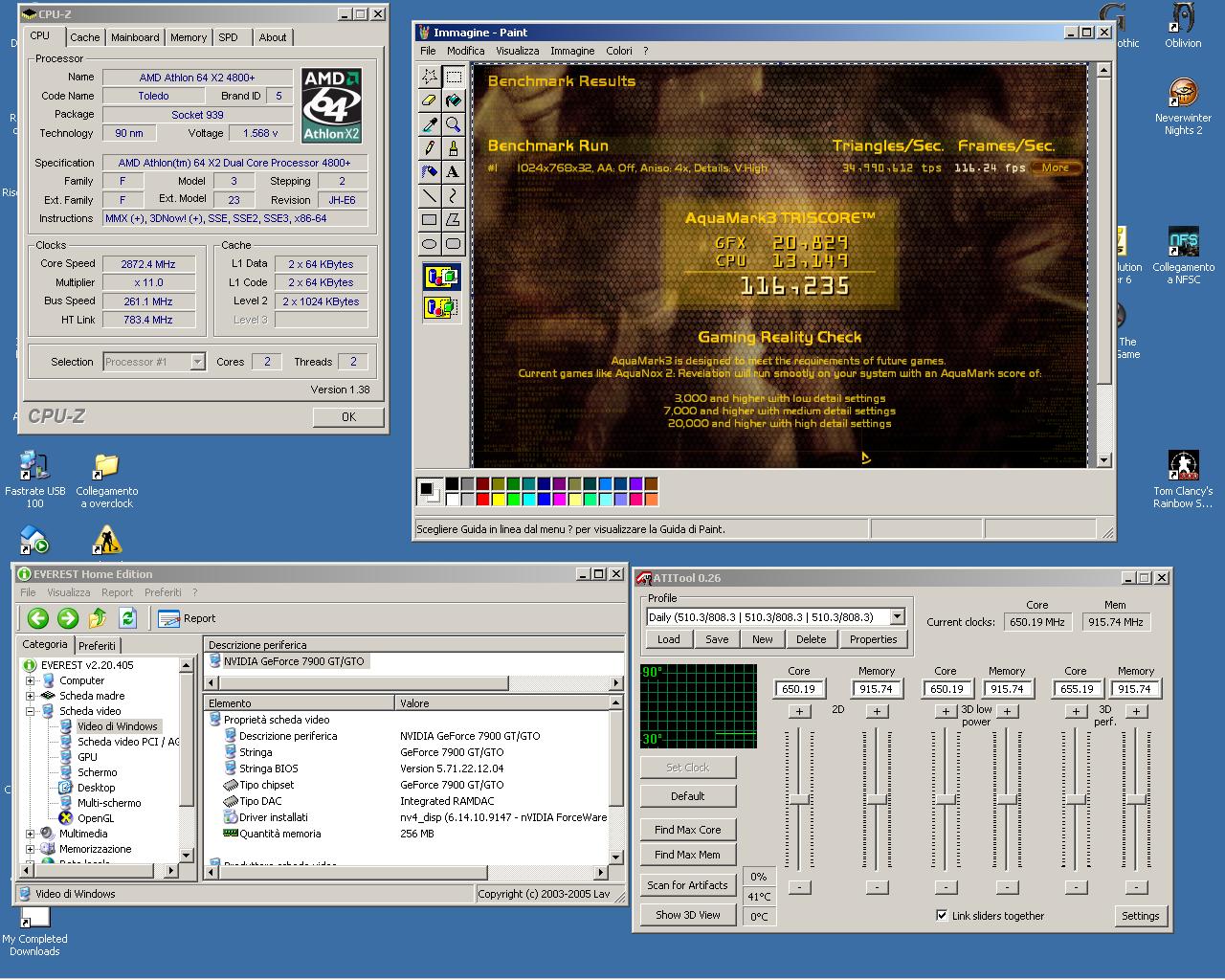This screenshot has width=1225, height=980.
Task: Activate the Magnifier tool in Paint
Action: [454, 124]
